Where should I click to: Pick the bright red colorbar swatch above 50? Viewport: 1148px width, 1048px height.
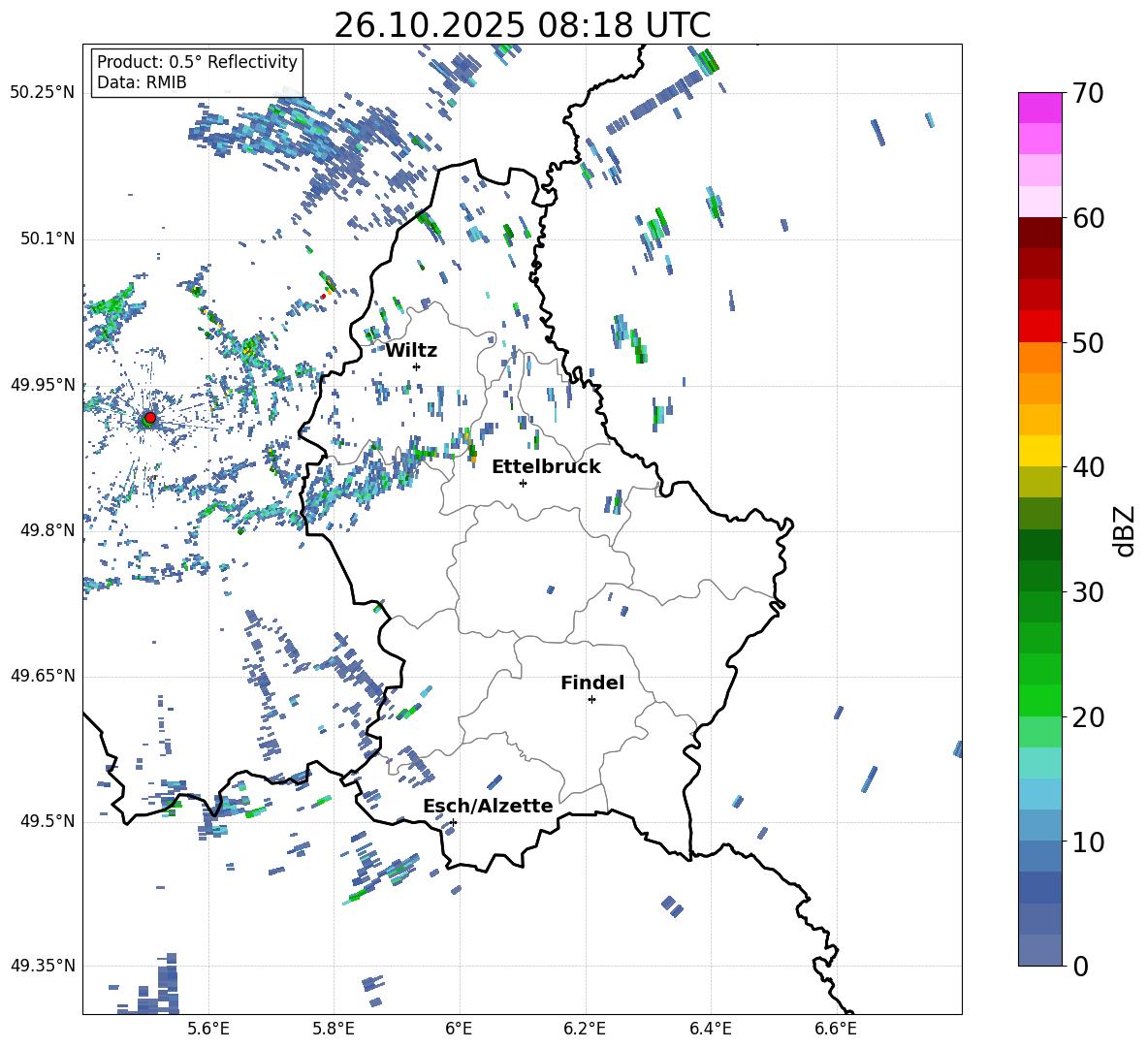(x=1040, y=326)
